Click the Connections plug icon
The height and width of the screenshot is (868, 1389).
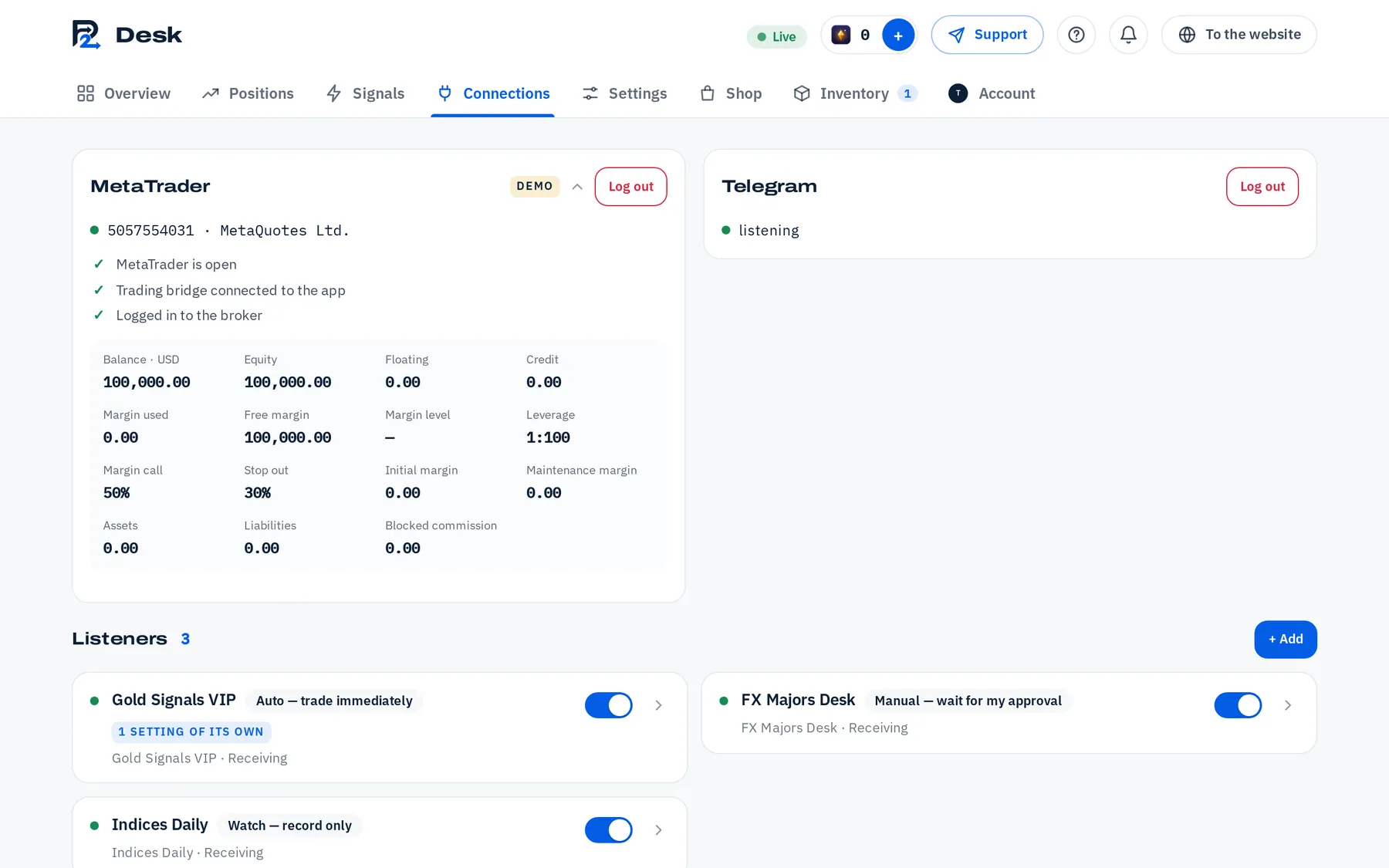pos(444,93)
